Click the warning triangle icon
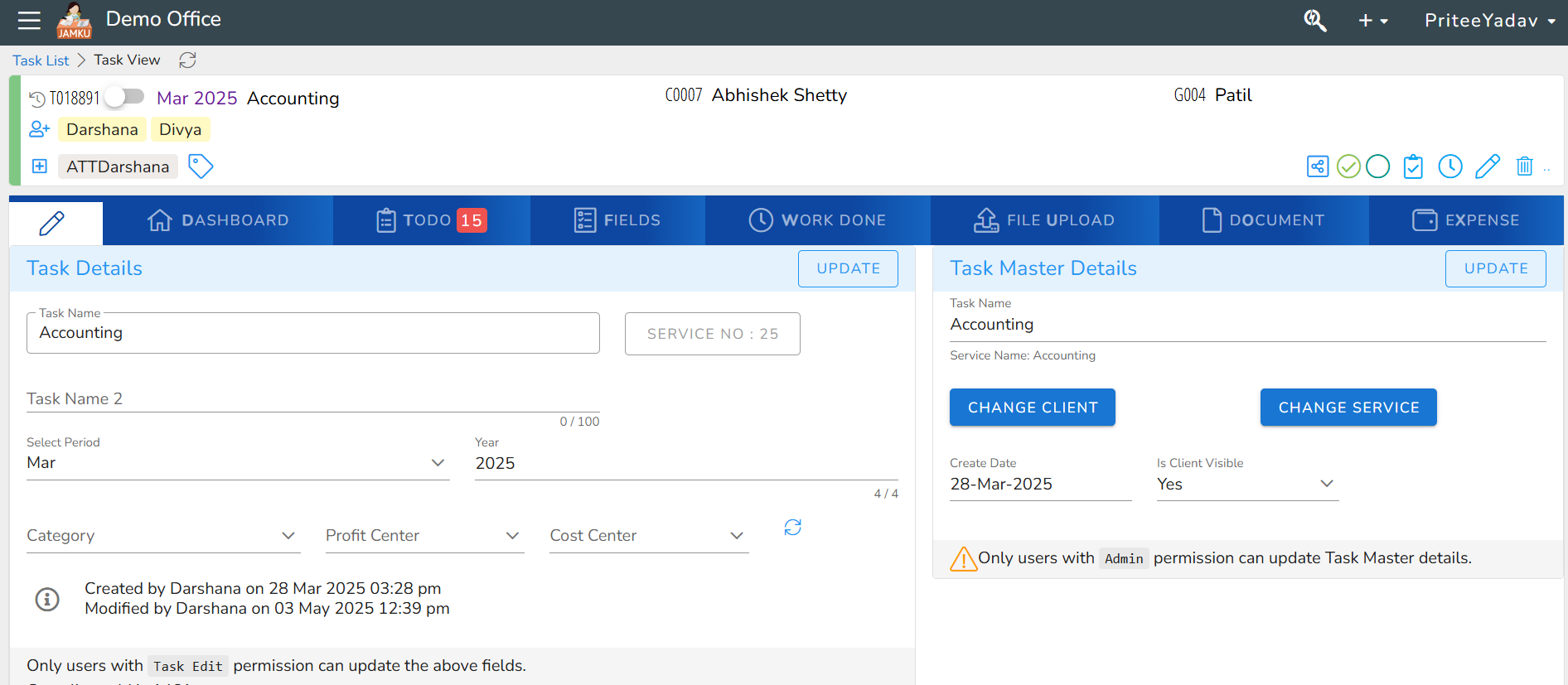This screenshot has width=1568, height=685. point(963,559)
